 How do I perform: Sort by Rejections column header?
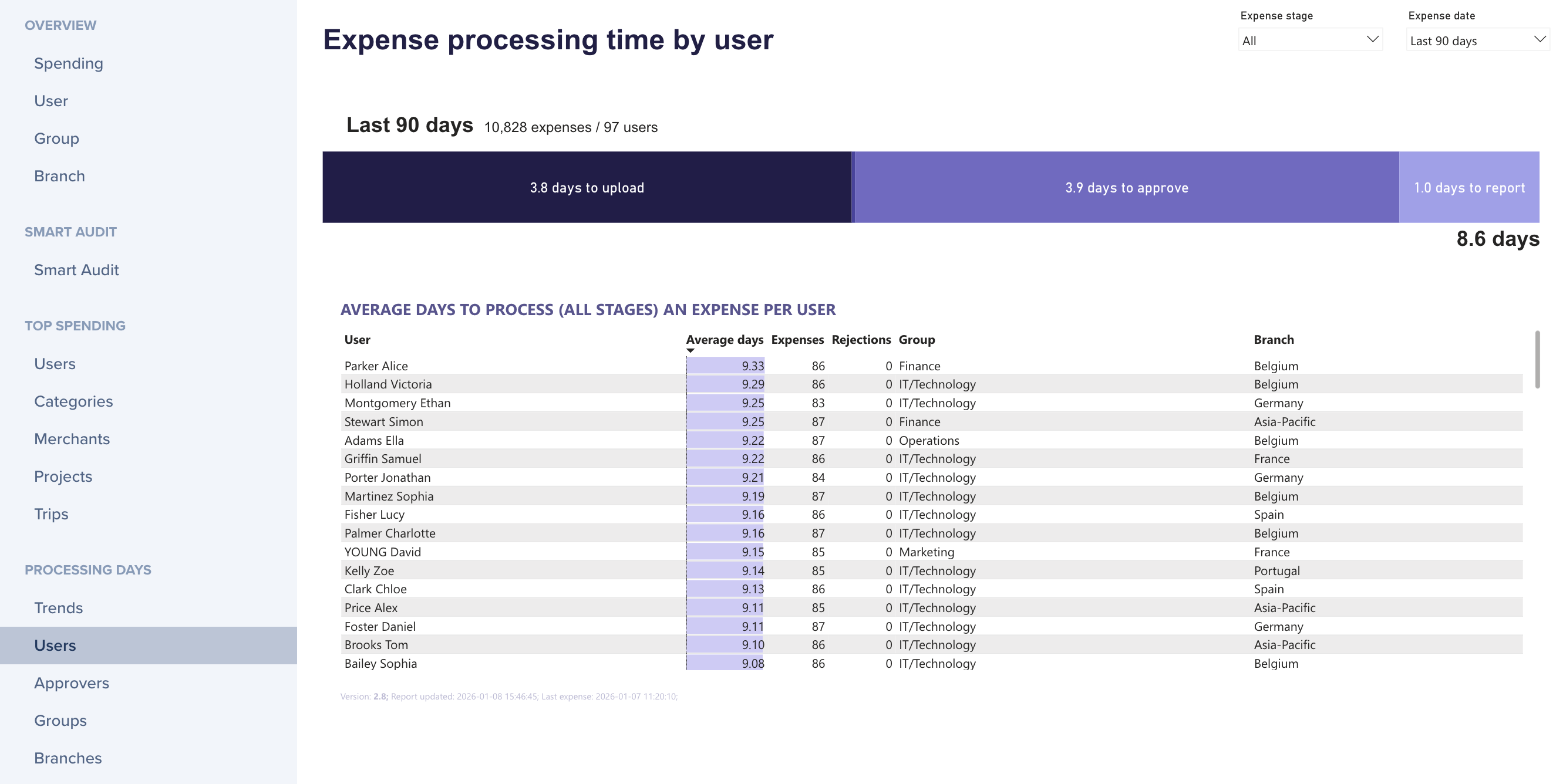click(860, 340)
